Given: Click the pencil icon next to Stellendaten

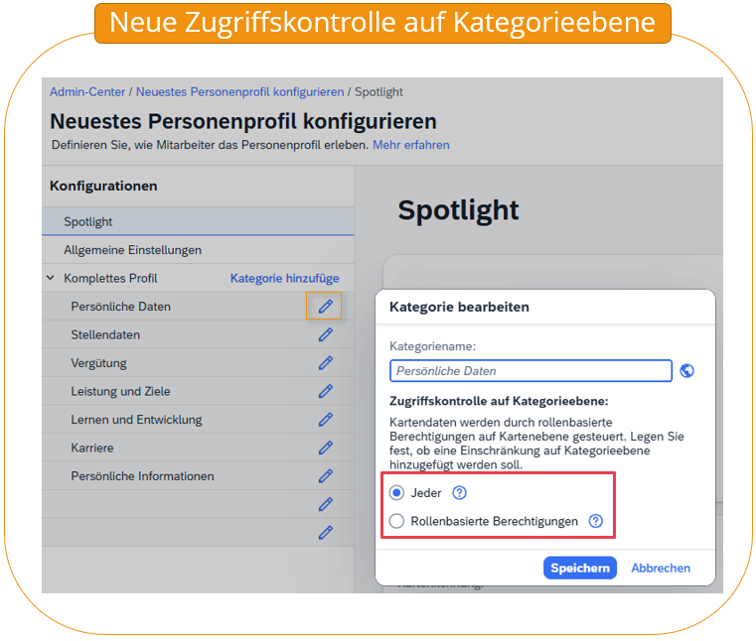Looking at the screenshot, I should (325, 335).
